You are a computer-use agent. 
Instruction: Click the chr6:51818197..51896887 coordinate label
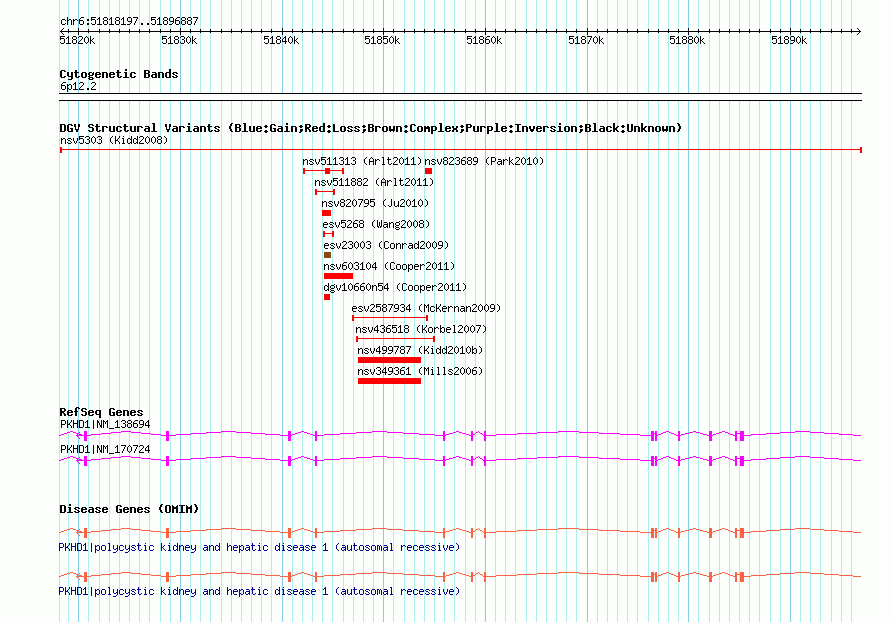tap(129, 22)
